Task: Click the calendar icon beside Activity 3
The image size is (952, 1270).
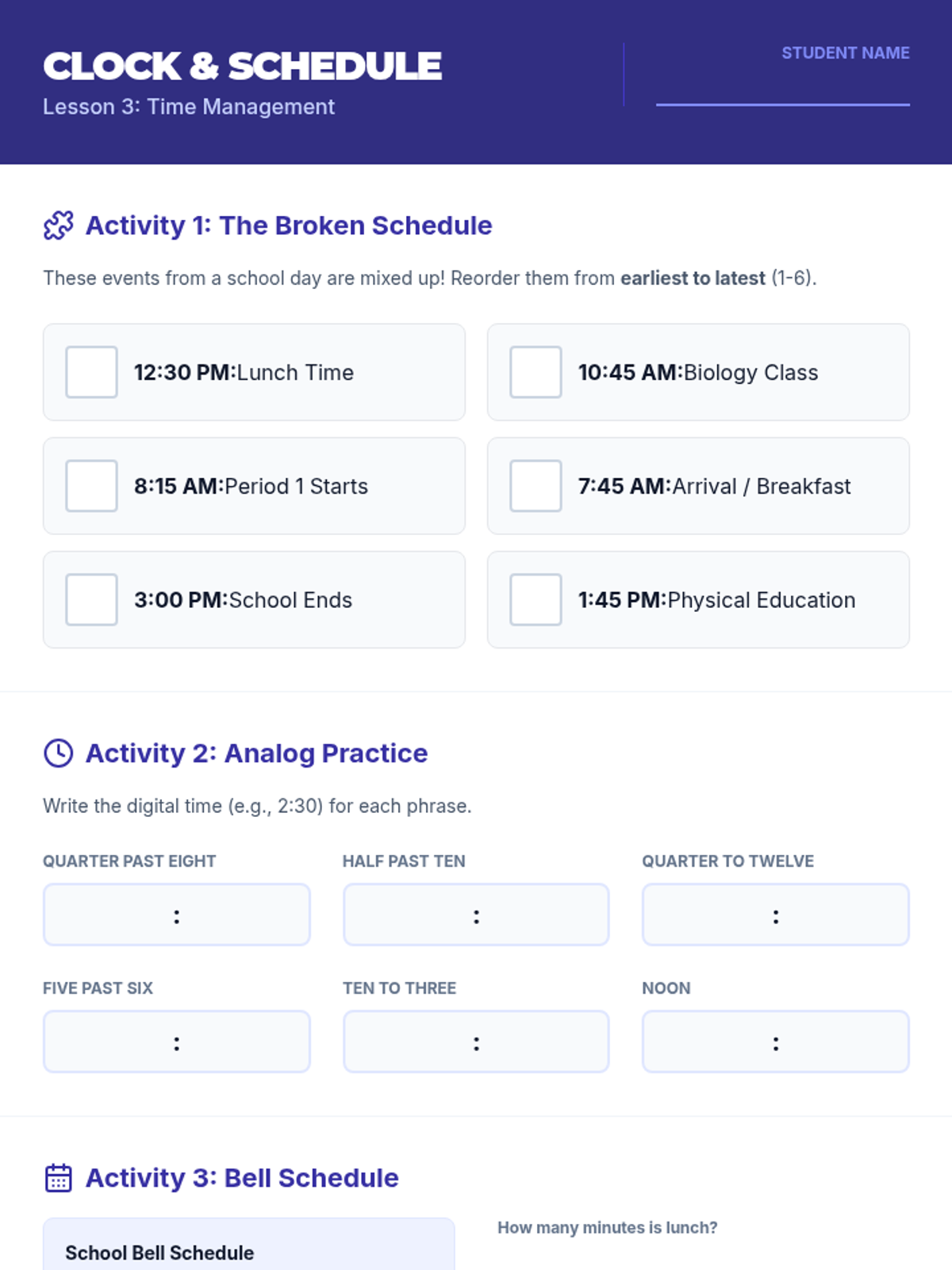Action: [58, 1178]
